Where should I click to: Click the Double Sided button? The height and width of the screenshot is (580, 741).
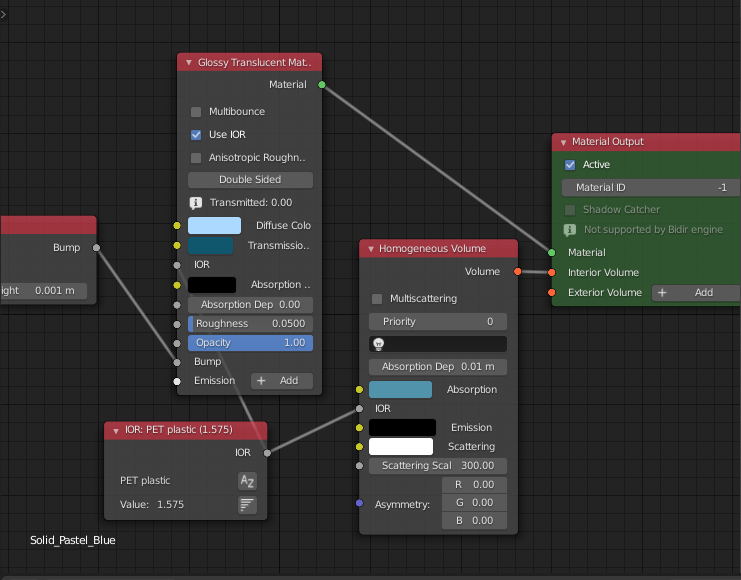click(250, 180)
